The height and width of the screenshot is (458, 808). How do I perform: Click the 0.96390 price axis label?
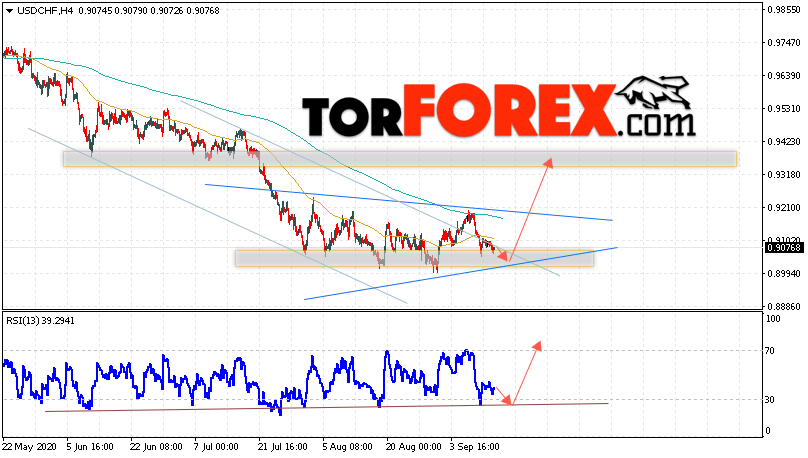click(x=783, y=75)
